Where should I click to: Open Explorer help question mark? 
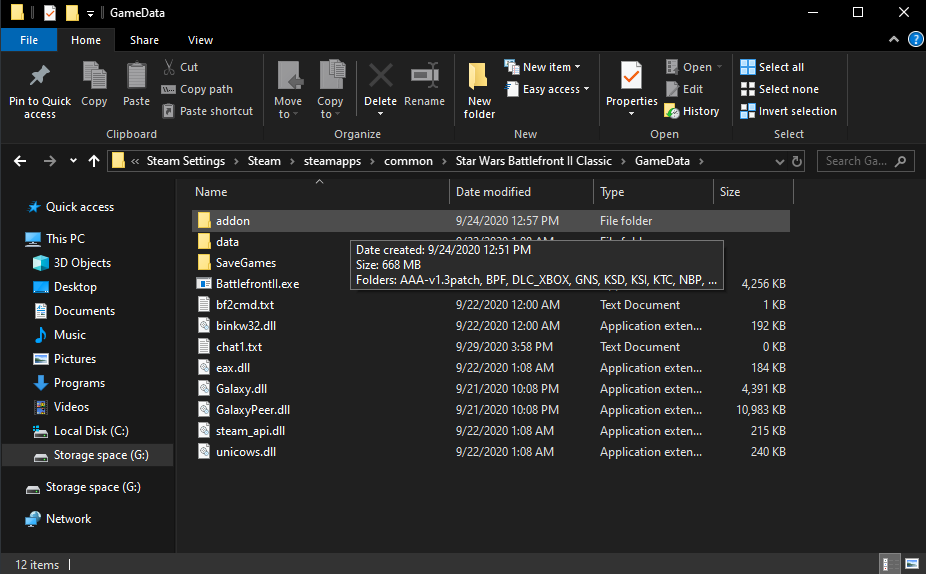pos(915,40)
